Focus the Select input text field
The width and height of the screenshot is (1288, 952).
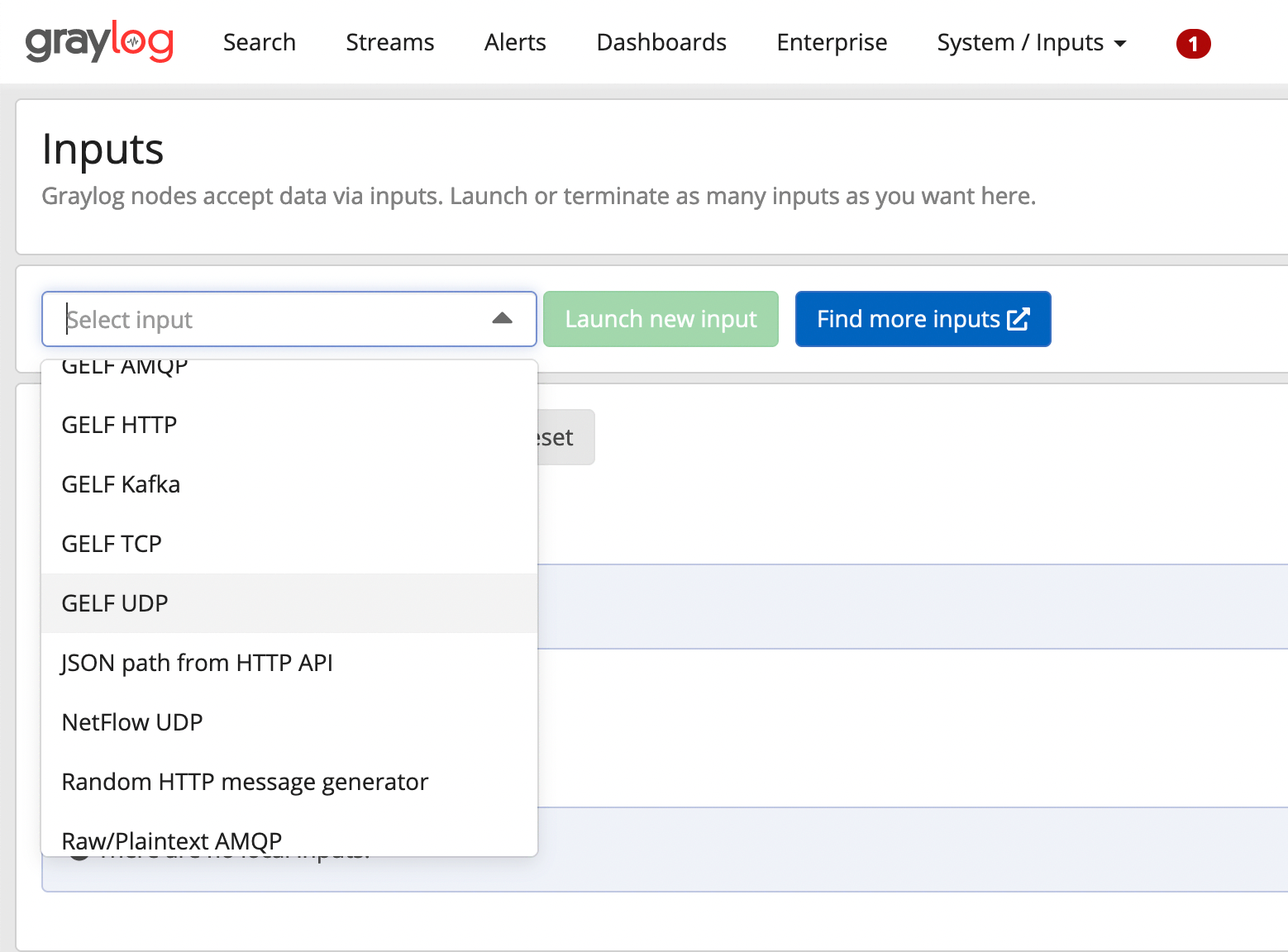tap(265, 319)
